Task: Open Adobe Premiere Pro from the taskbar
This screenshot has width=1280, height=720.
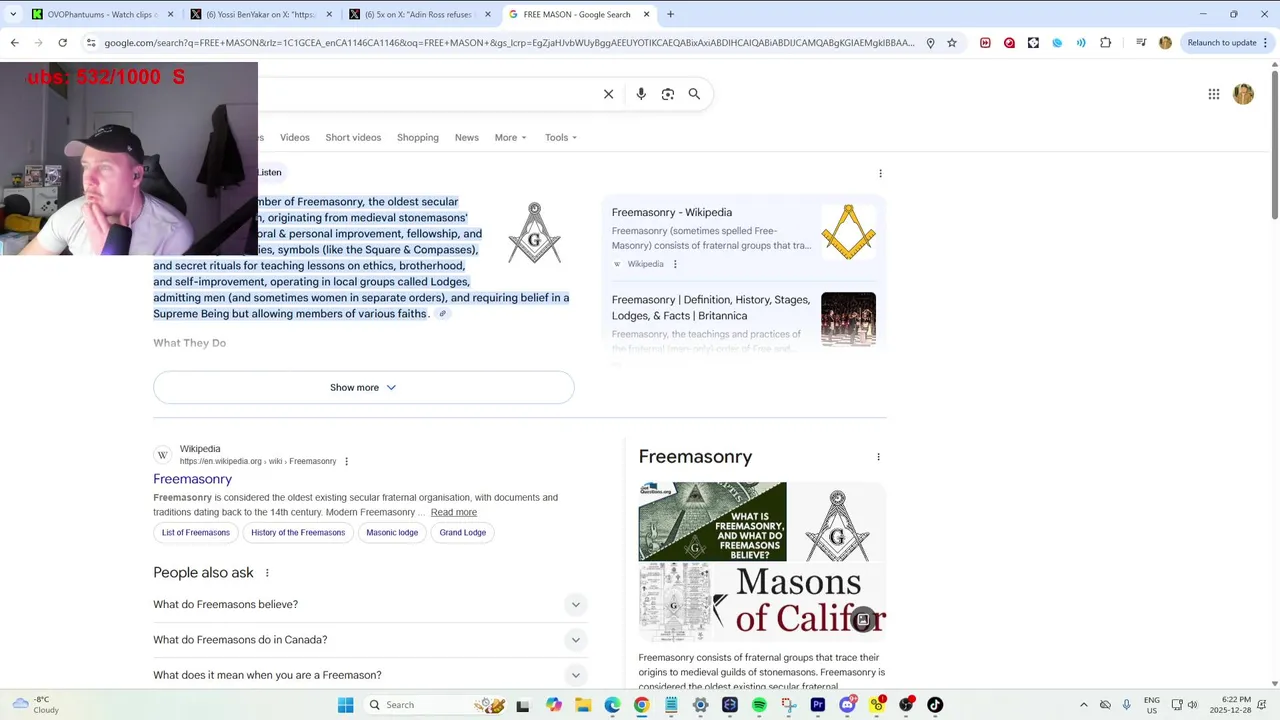Action: click(x=818, y=705)
